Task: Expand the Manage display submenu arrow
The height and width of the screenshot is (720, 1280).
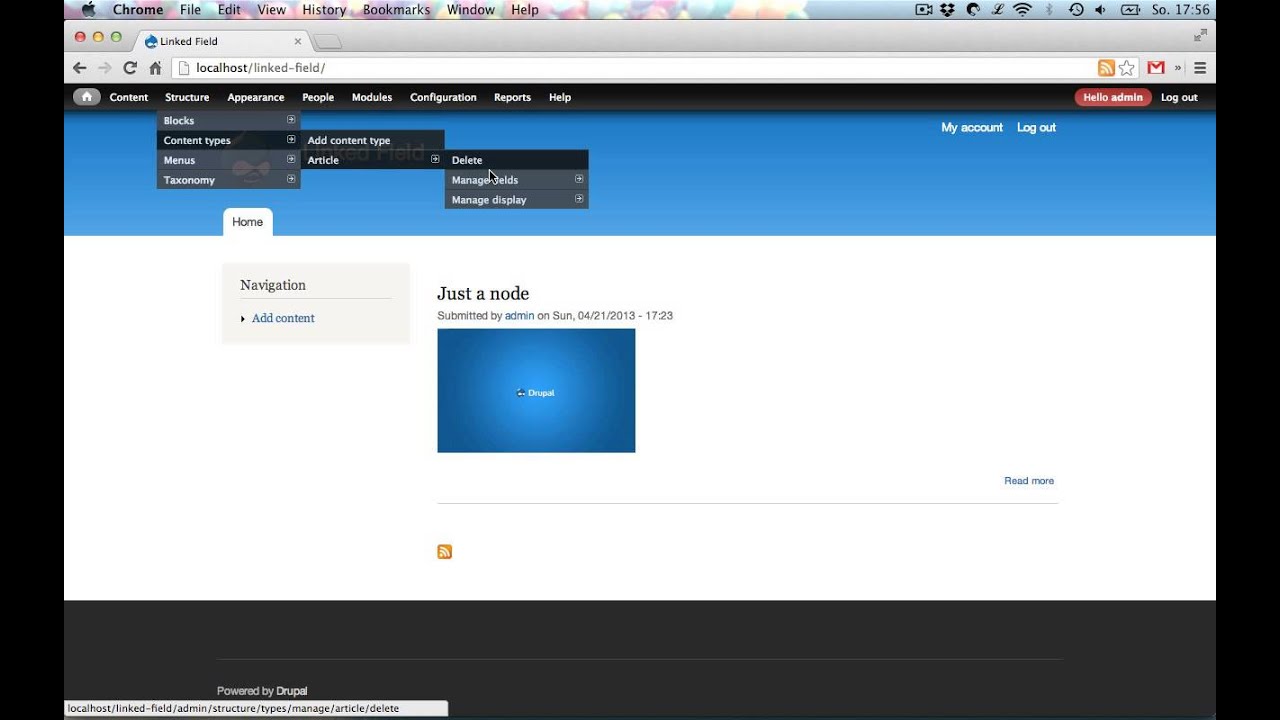Action: point(579,199)
